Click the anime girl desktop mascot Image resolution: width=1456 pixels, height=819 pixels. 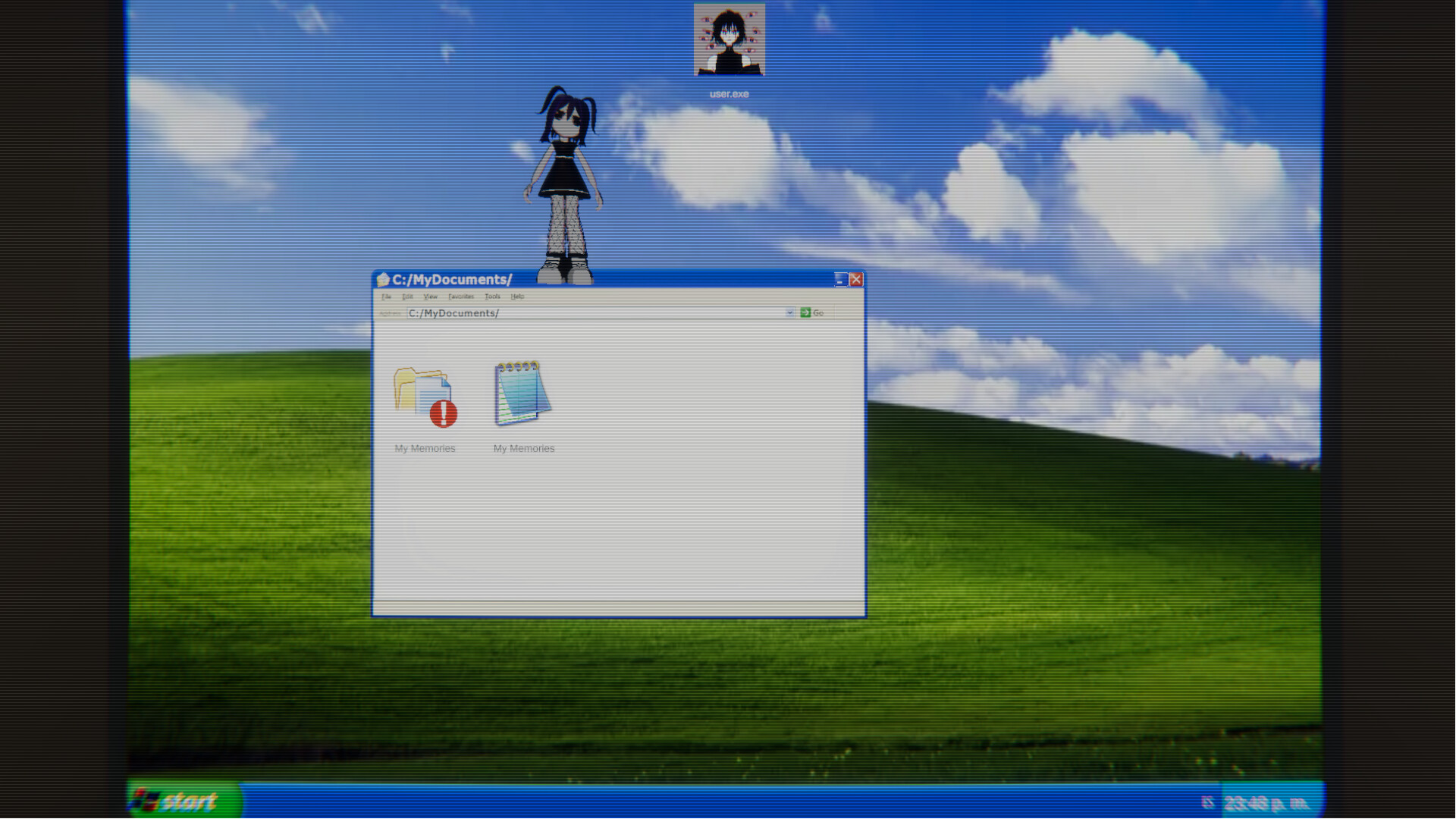(x=564, y=185)
